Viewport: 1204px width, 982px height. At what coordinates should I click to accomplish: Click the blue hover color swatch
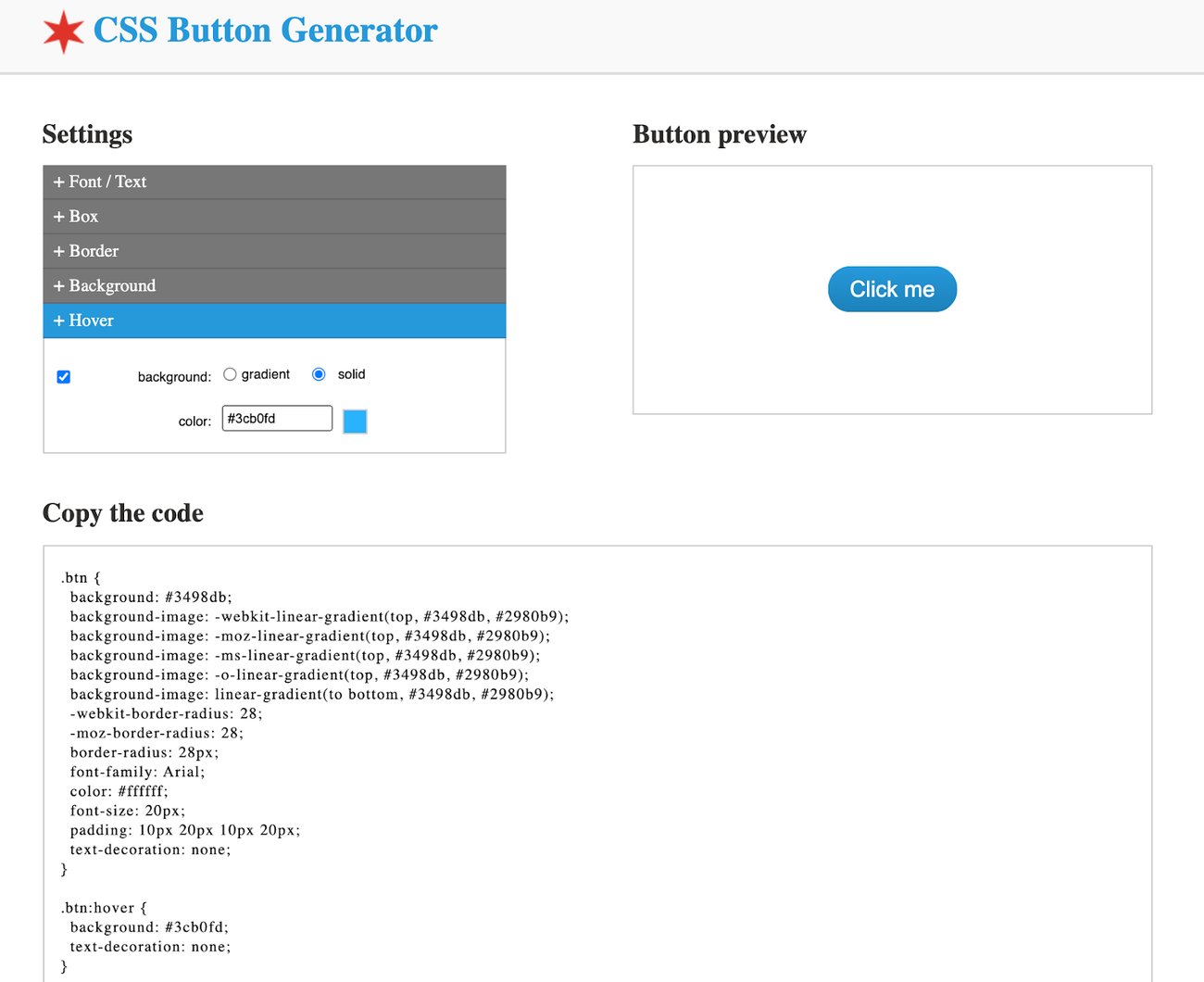click(355, 421)
